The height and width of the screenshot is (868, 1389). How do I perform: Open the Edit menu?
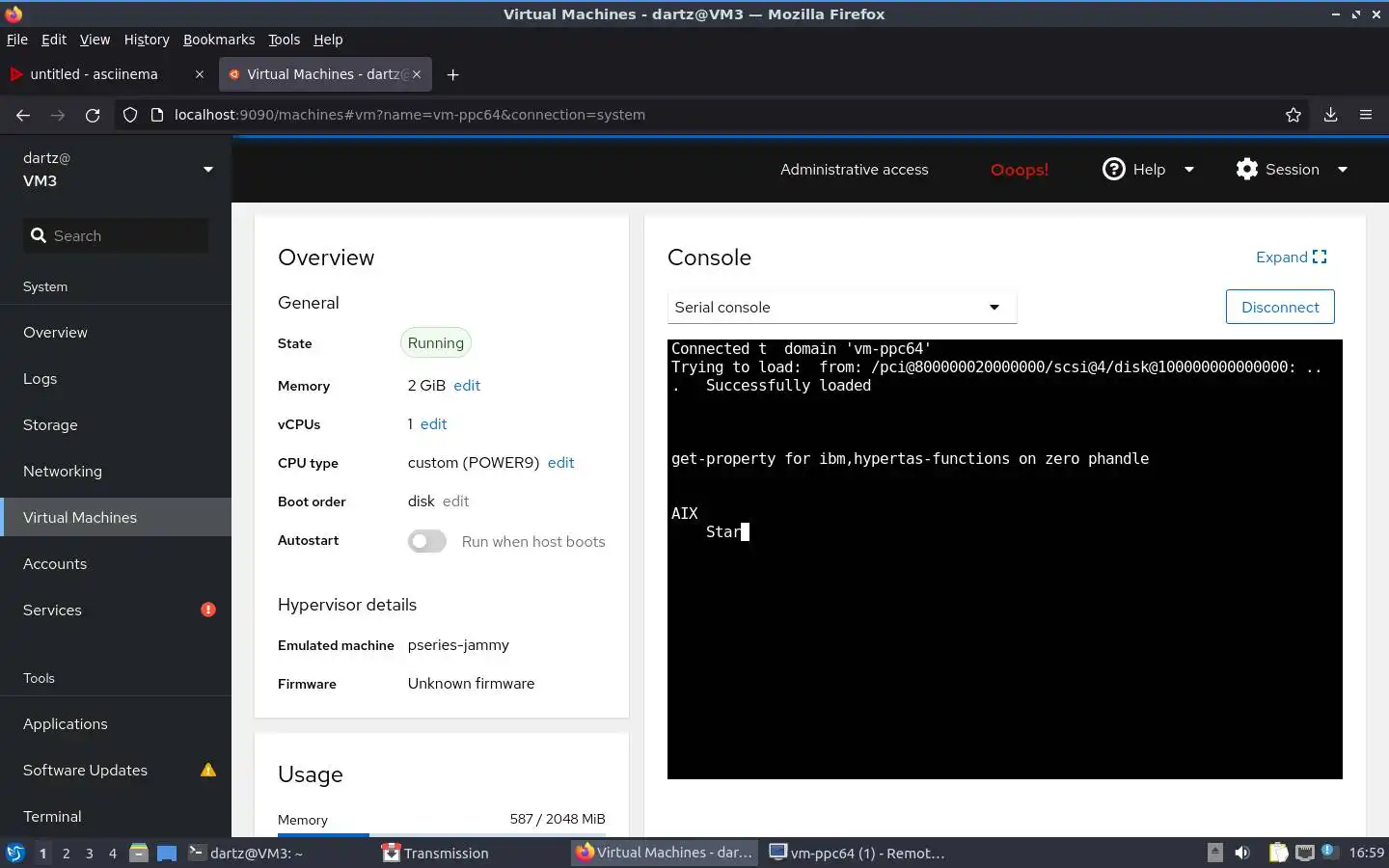pos(54,40)
